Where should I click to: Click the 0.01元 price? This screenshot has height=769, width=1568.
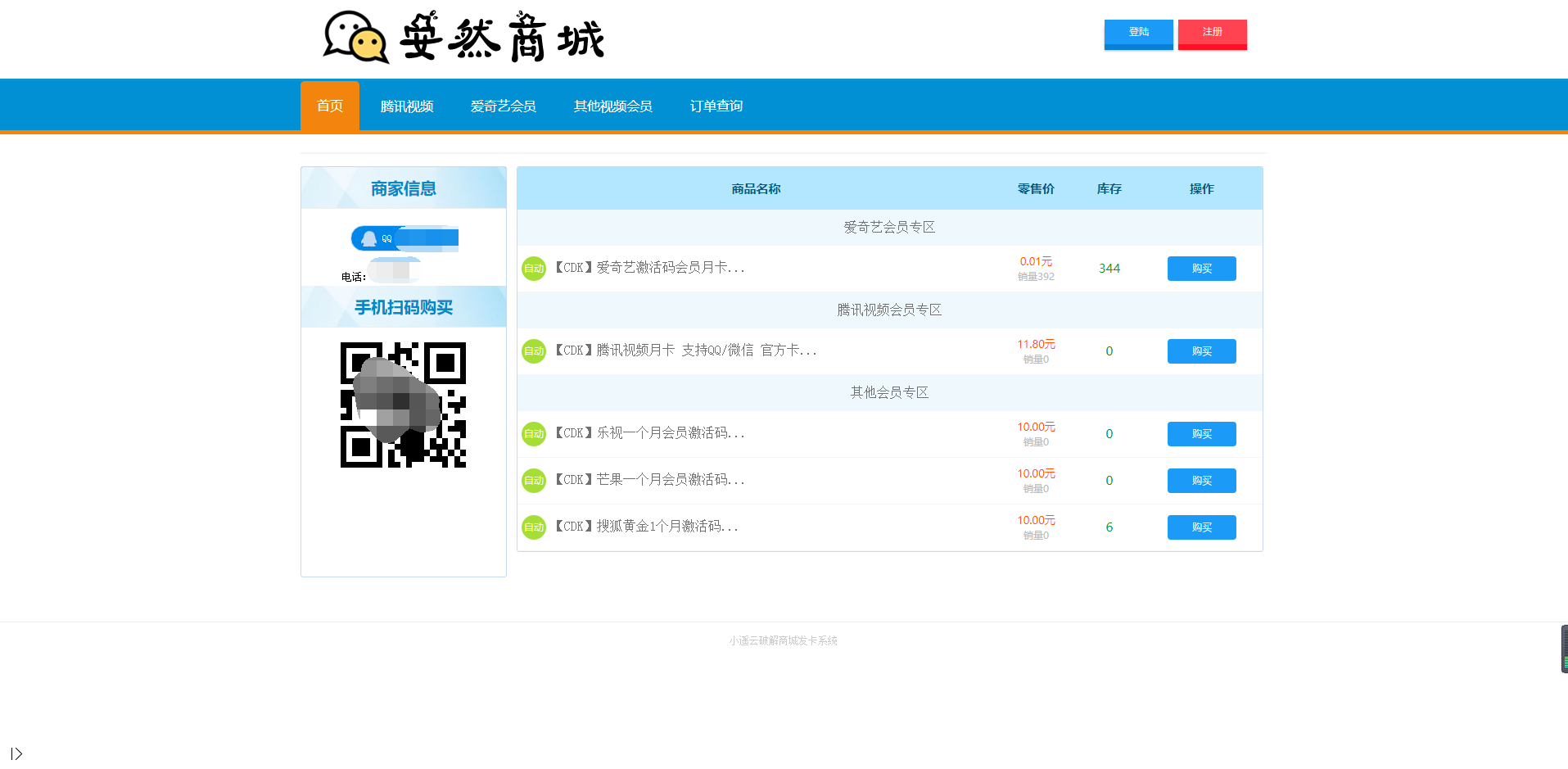[1036, 261]
